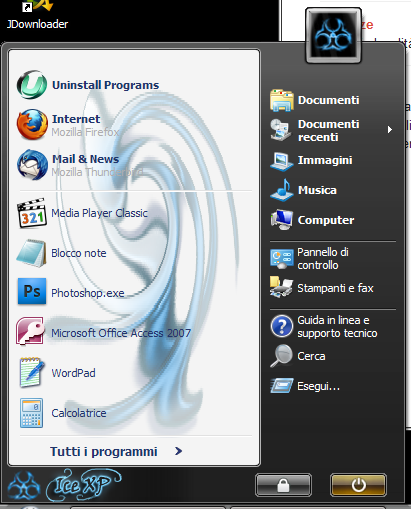The width and height of the screenshot is (411, 509).
Task: Click the Documenti recenti icon
Action: [x=280, y=130]
